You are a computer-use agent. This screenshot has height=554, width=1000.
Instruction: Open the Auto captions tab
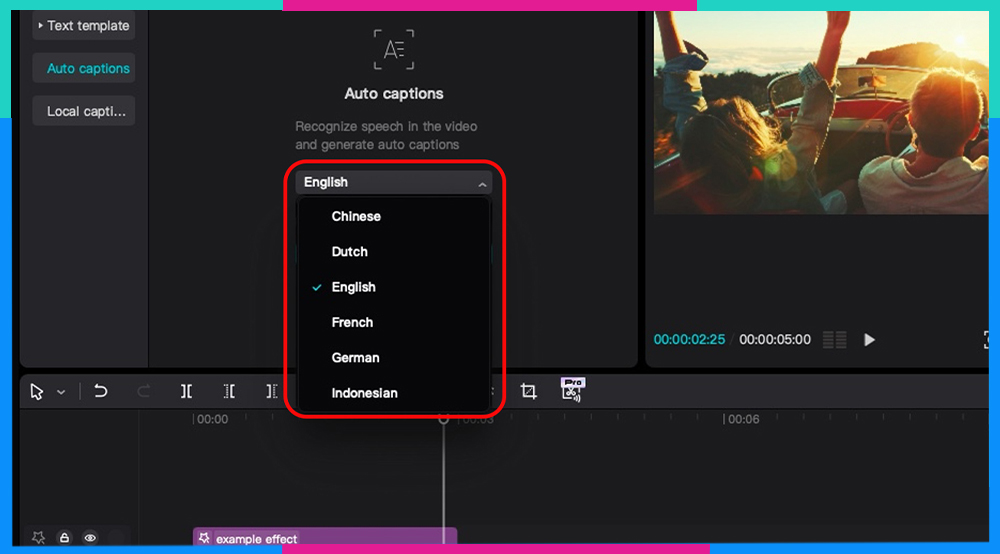[x=88, y=68]
